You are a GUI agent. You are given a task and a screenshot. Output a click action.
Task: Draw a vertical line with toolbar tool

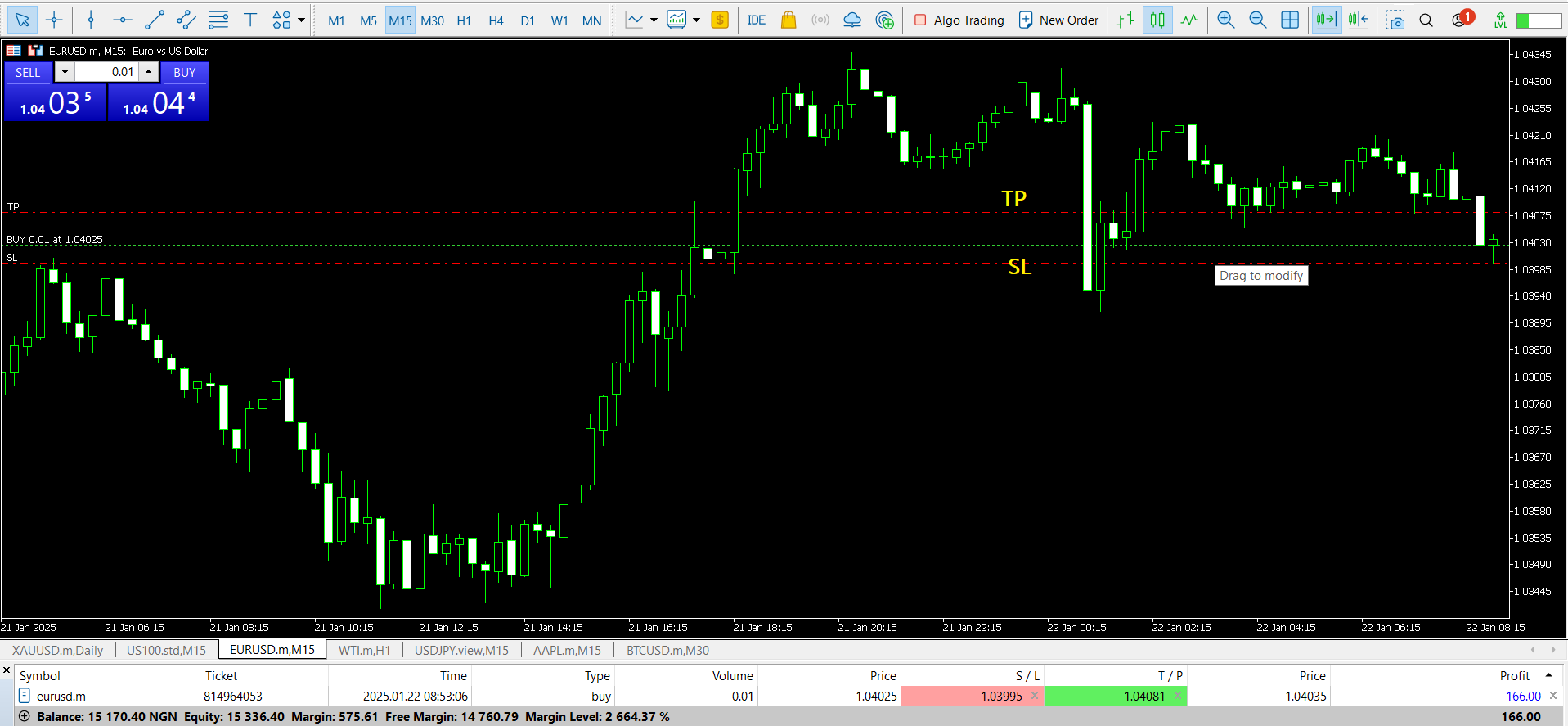(91, 20)
